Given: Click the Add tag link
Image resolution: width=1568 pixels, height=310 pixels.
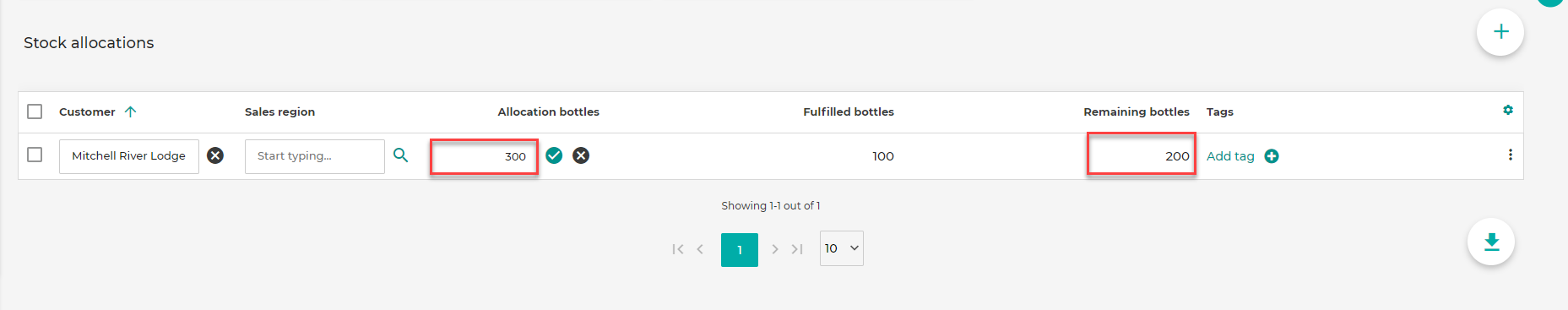Looking at the screenshot, I should 1230,156.
